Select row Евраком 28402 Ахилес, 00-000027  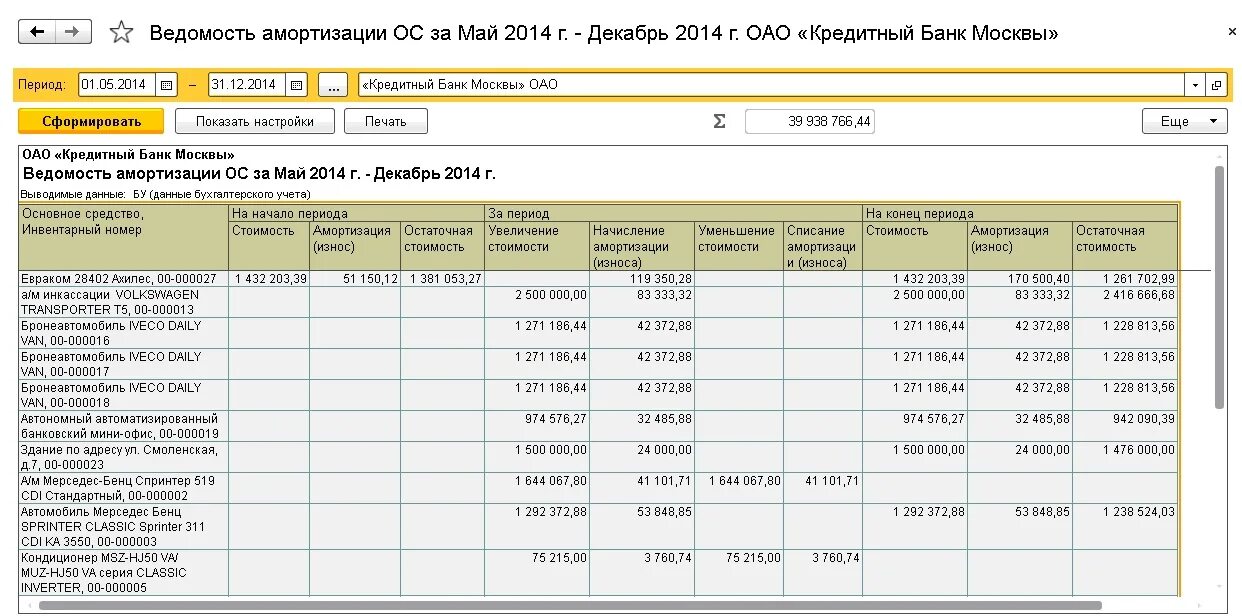[598, 279]
